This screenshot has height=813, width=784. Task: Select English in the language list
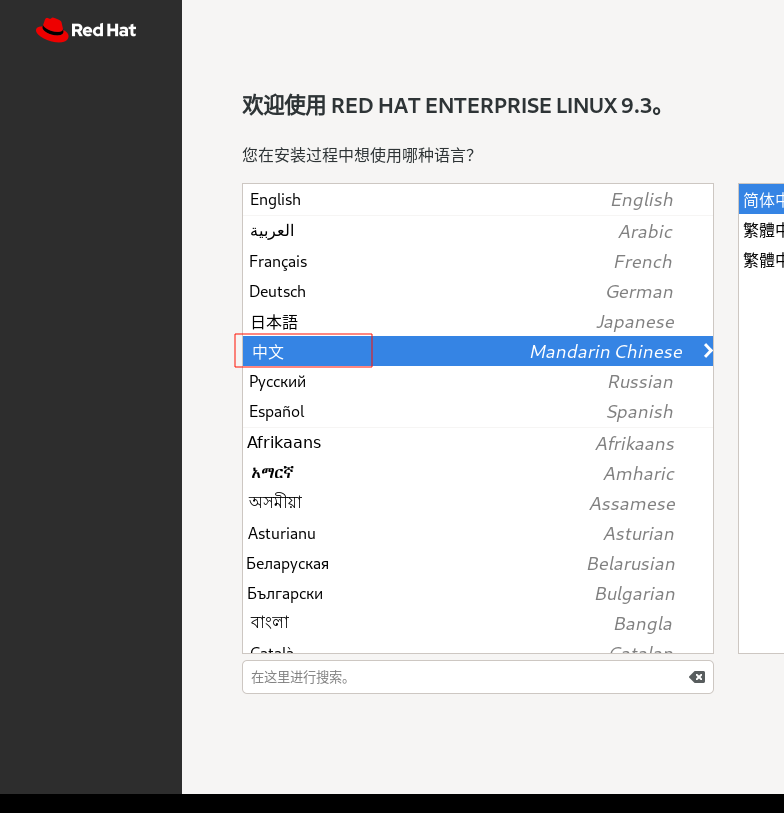click(478, 200)
